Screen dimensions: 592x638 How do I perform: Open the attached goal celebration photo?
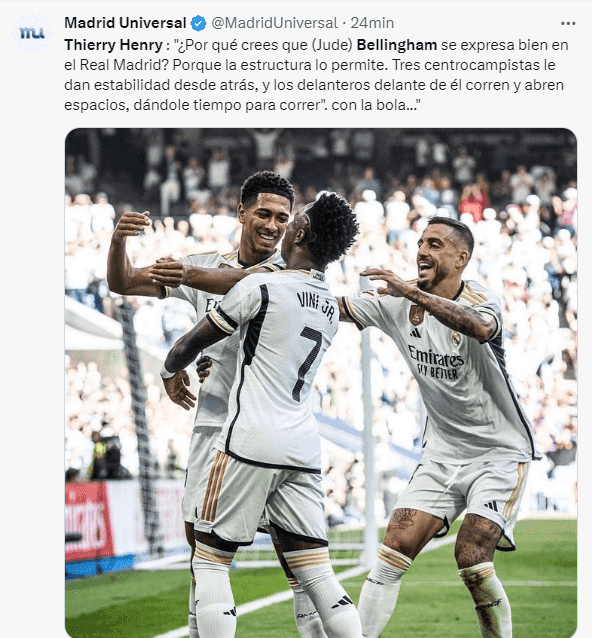[321, 383]
